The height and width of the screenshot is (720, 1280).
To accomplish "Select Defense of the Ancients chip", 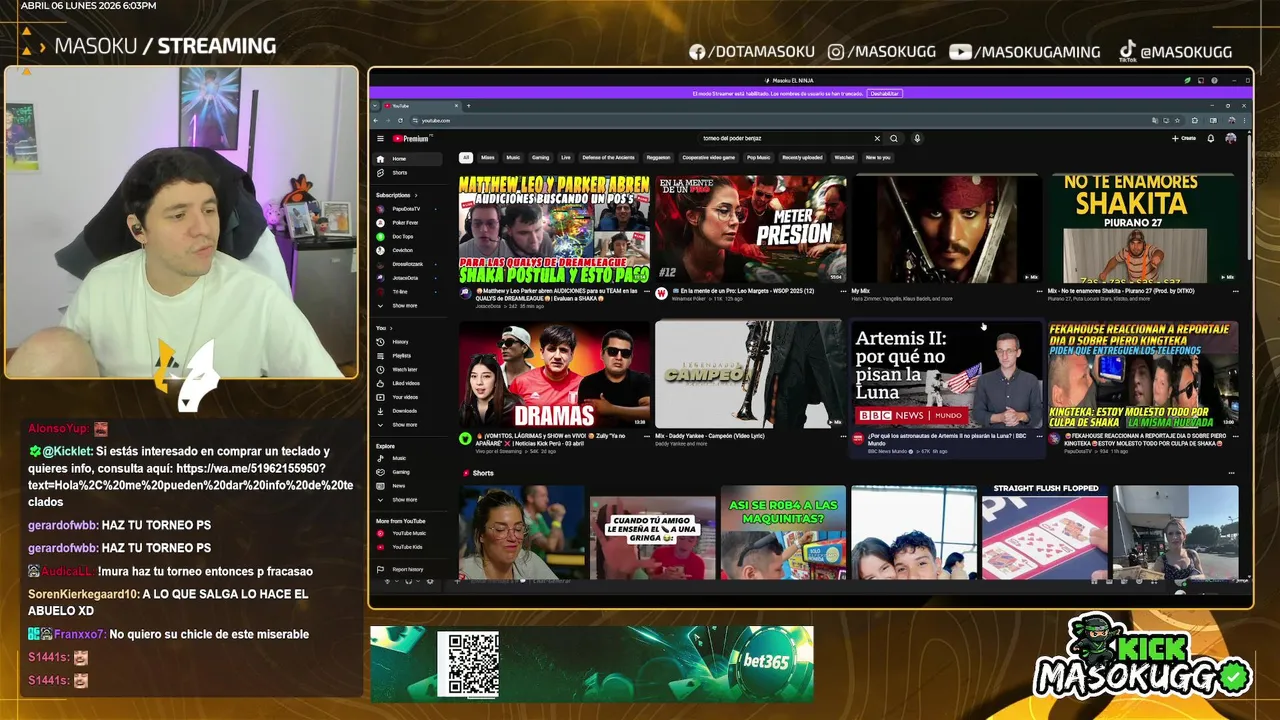I will (x=608, y=157).
